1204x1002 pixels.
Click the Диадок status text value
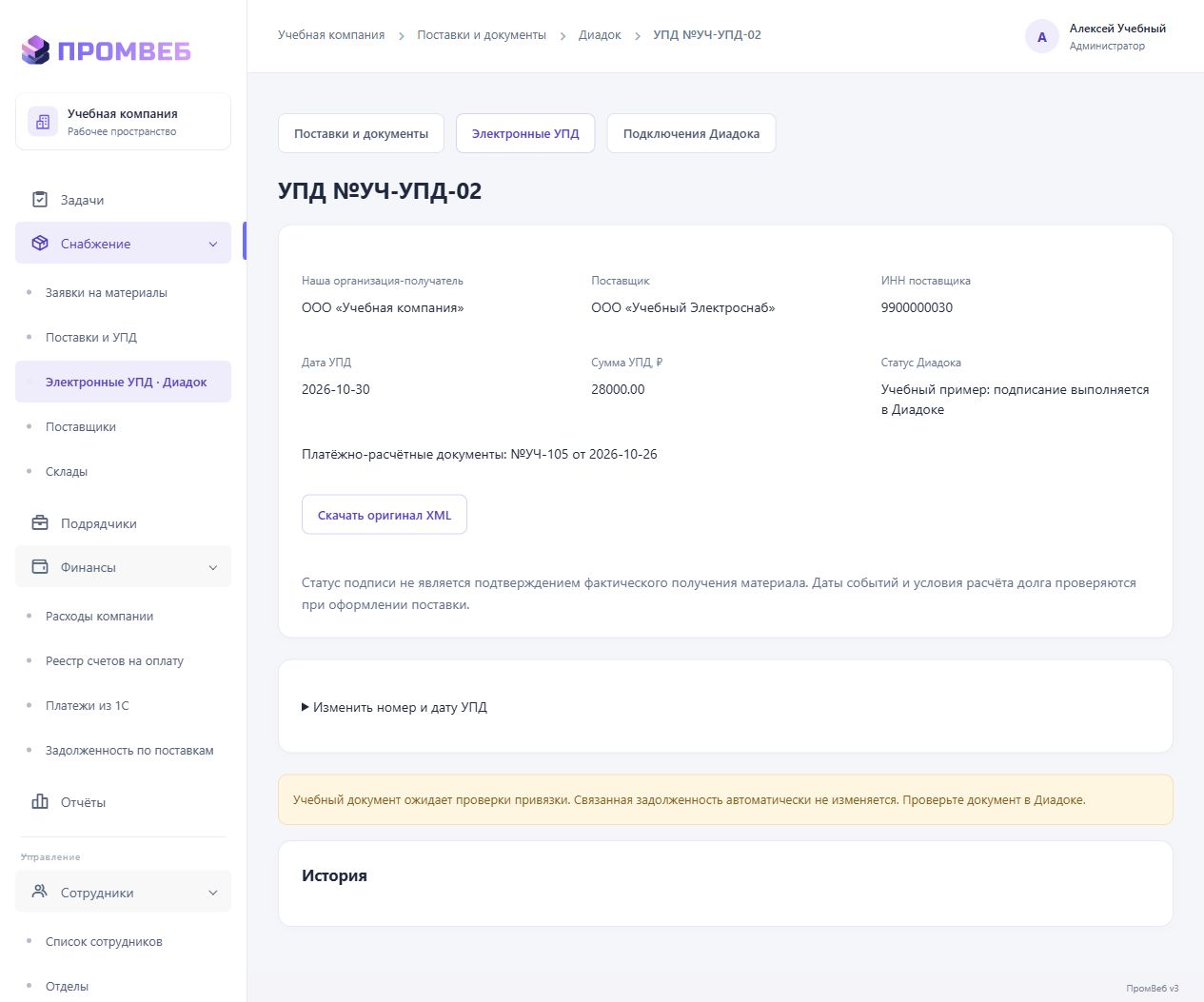(1015, 400)
